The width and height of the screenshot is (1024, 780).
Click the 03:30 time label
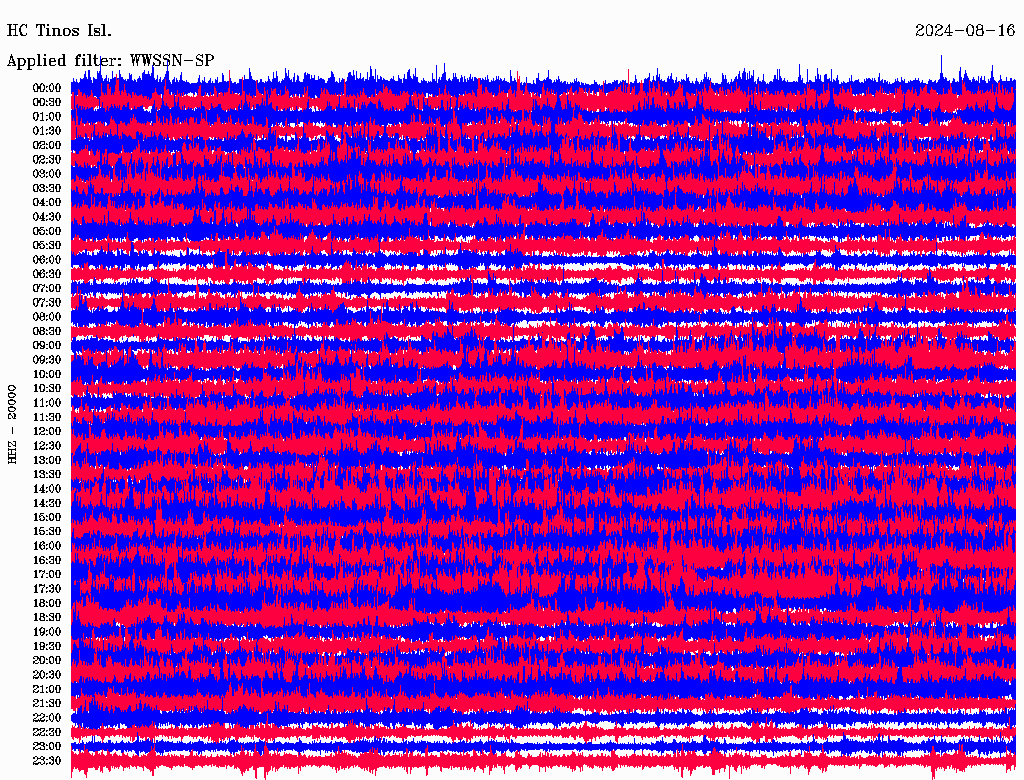pos(47,188)
